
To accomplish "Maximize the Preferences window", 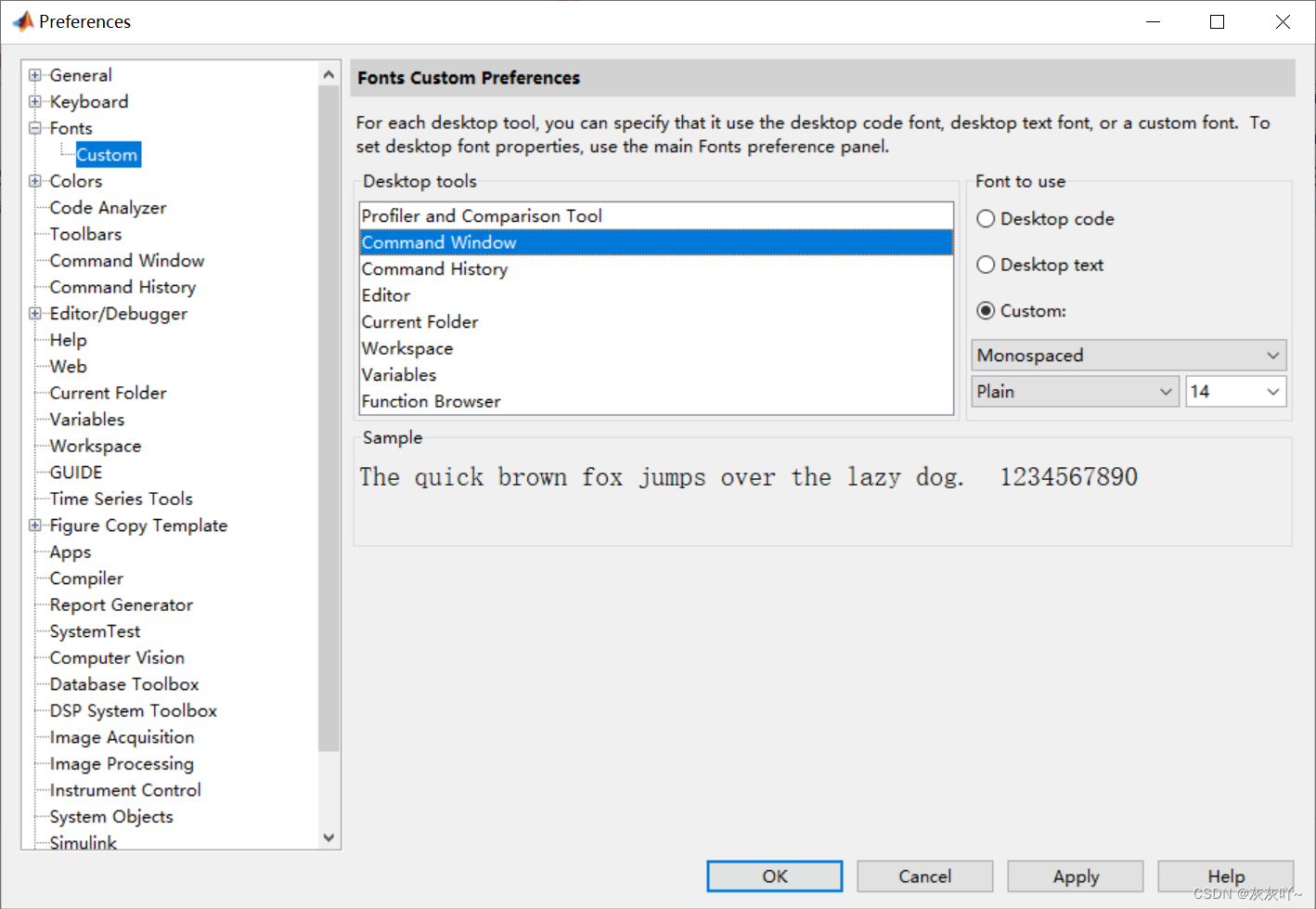I will pos(1217,21).
